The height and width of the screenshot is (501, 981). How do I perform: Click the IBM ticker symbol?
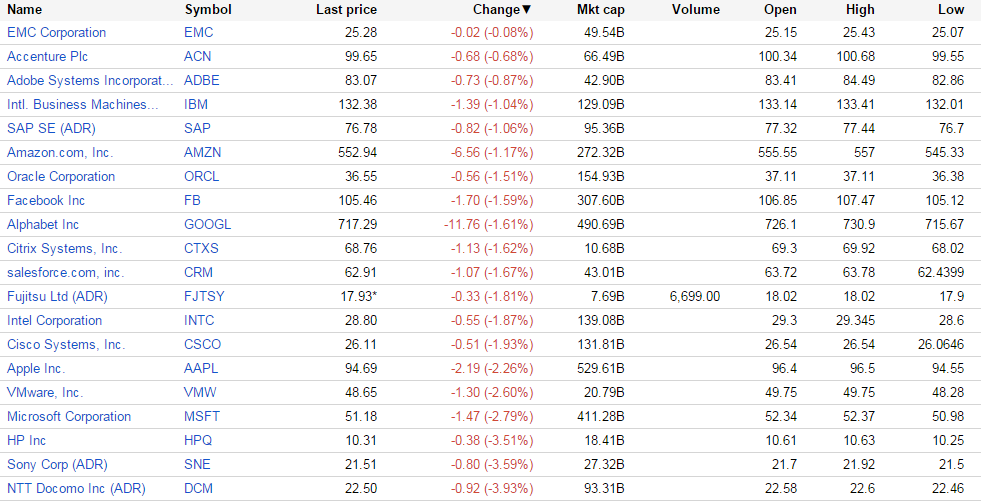coord(197,105)
